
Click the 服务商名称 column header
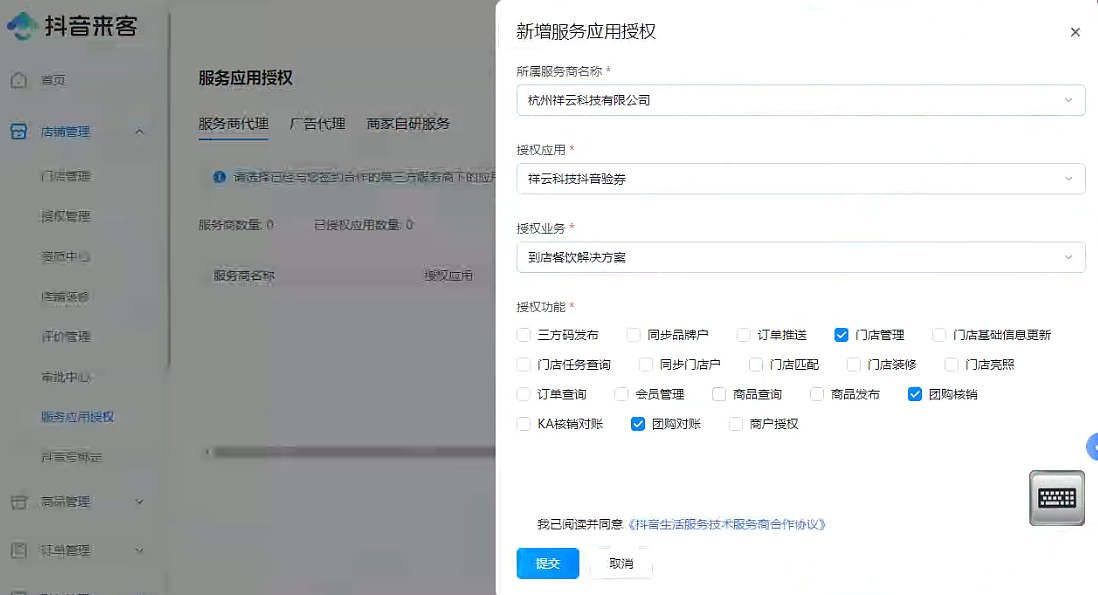(244, 276)
